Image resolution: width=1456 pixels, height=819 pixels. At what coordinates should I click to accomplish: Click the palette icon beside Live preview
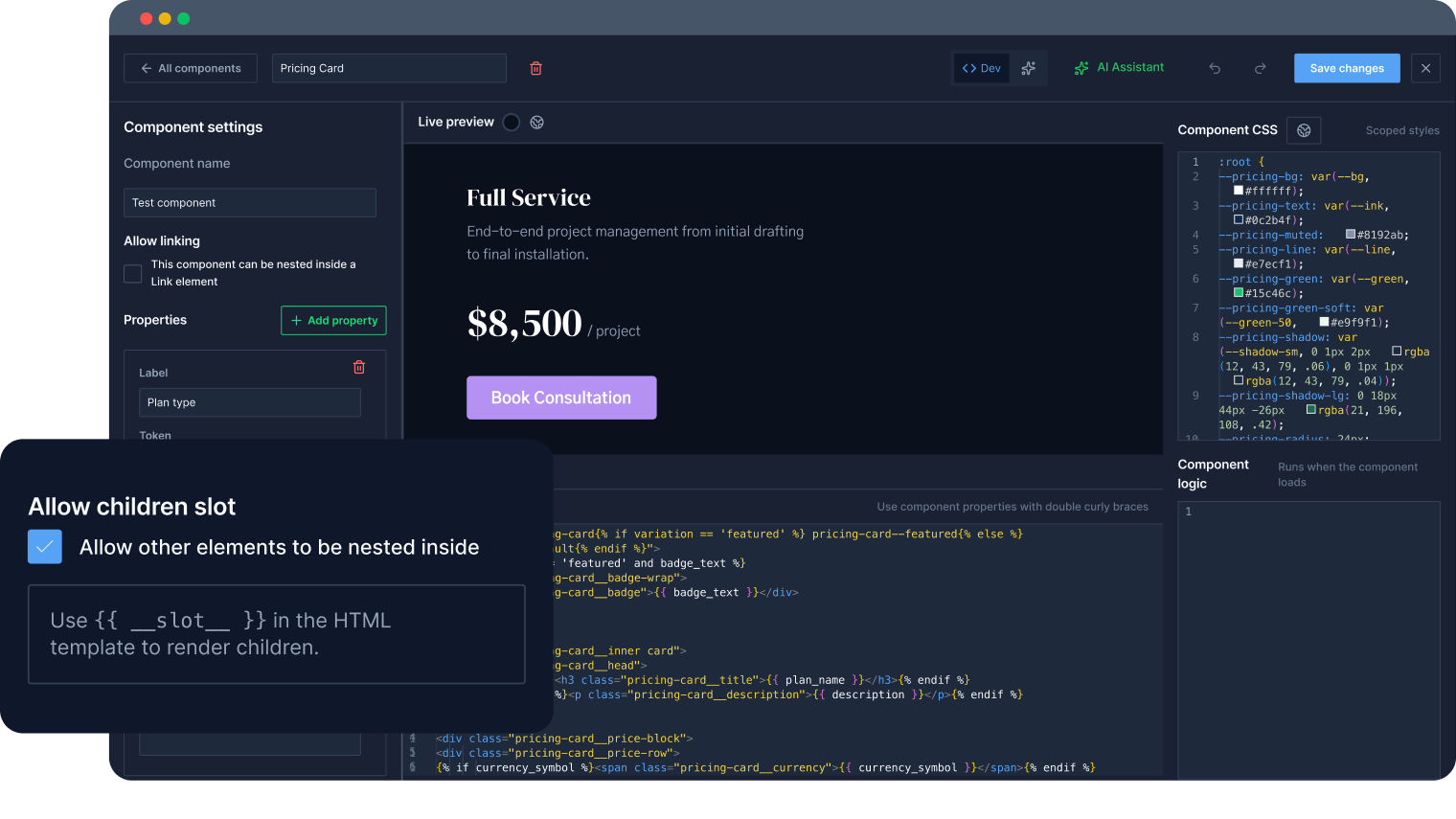[537, 122]
